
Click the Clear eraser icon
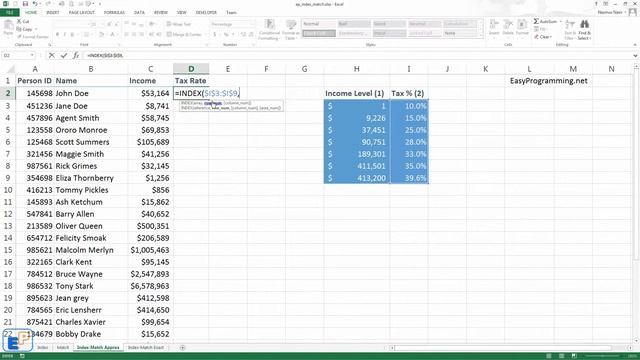(536, 37)
